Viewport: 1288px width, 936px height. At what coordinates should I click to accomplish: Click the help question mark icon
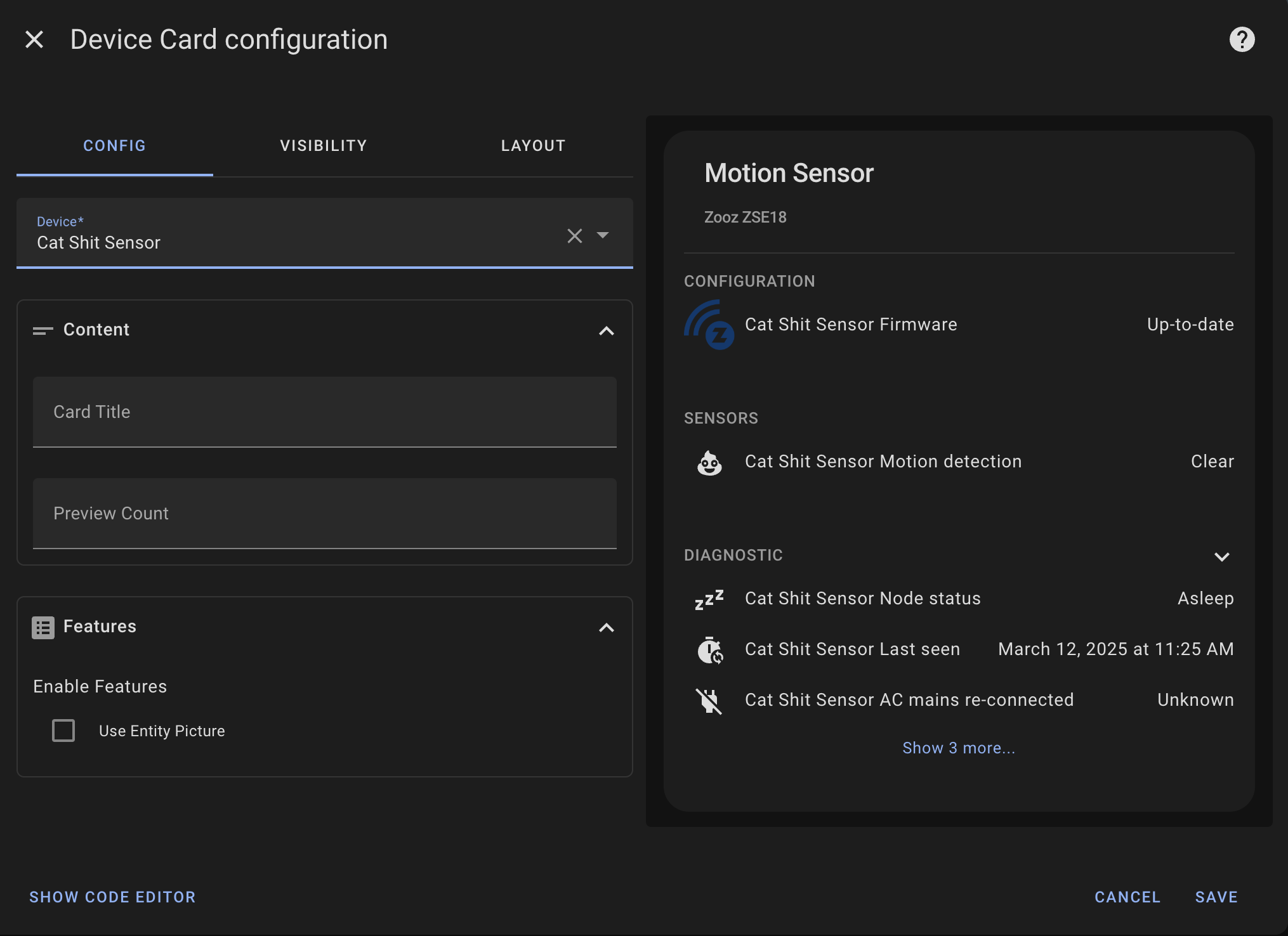[x=1242, y=39]
